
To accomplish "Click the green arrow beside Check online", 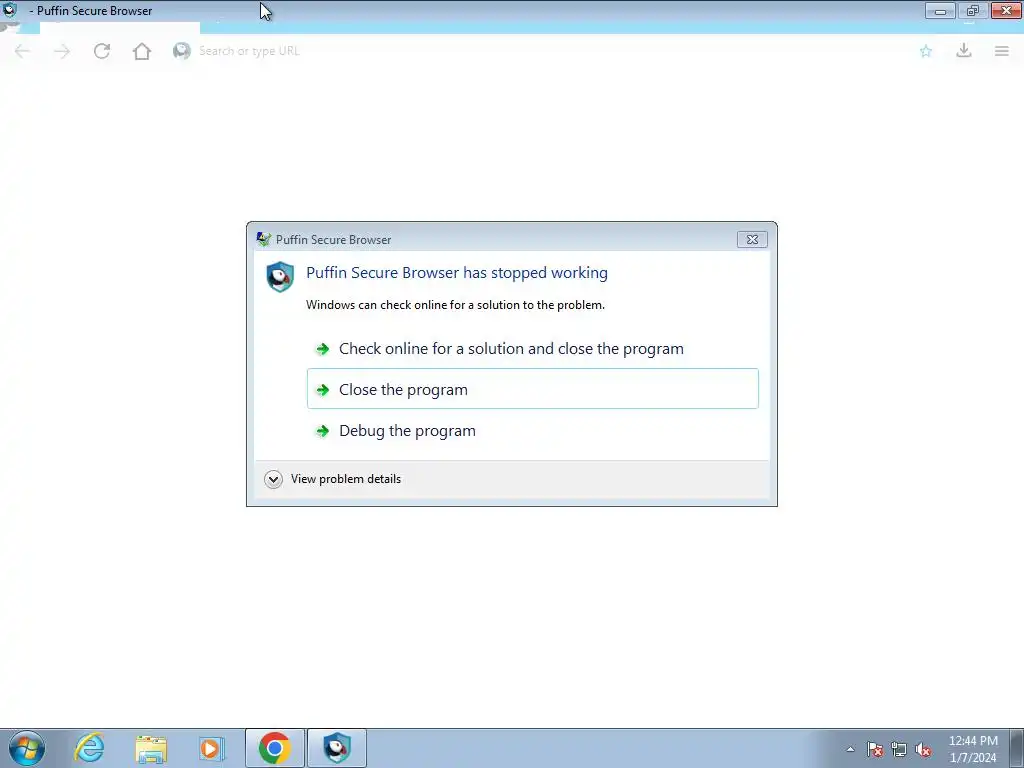I will click(323, 349).
